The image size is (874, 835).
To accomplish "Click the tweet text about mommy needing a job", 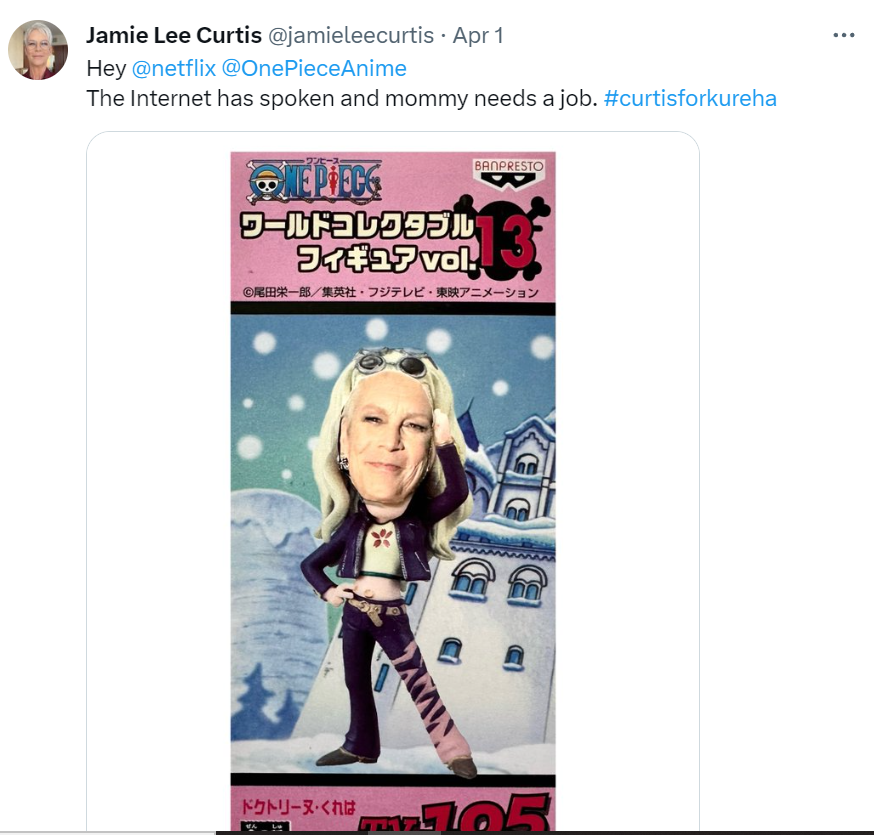I will (342, 99).
